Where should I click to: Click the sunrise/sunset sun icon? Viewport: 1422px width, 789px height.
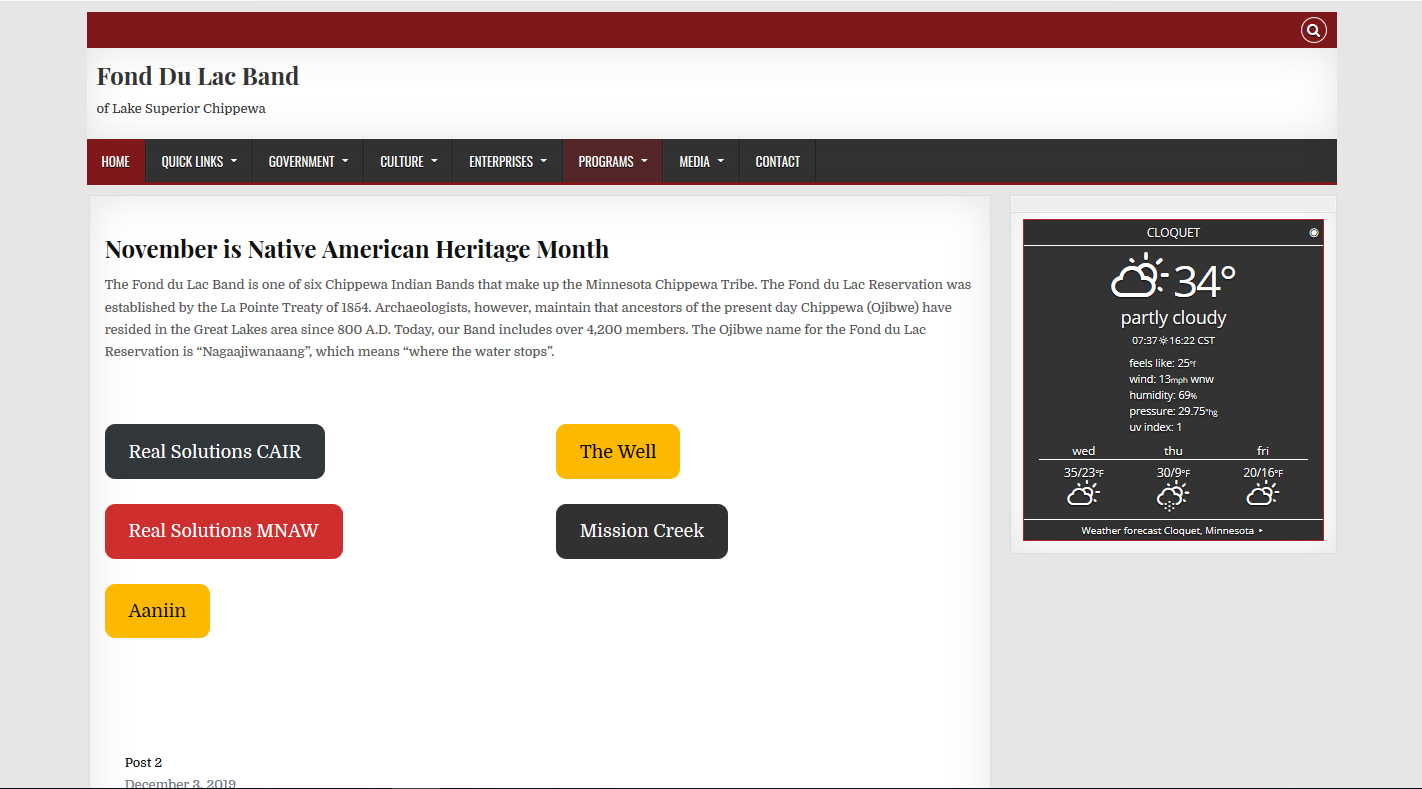[1163, 341]
